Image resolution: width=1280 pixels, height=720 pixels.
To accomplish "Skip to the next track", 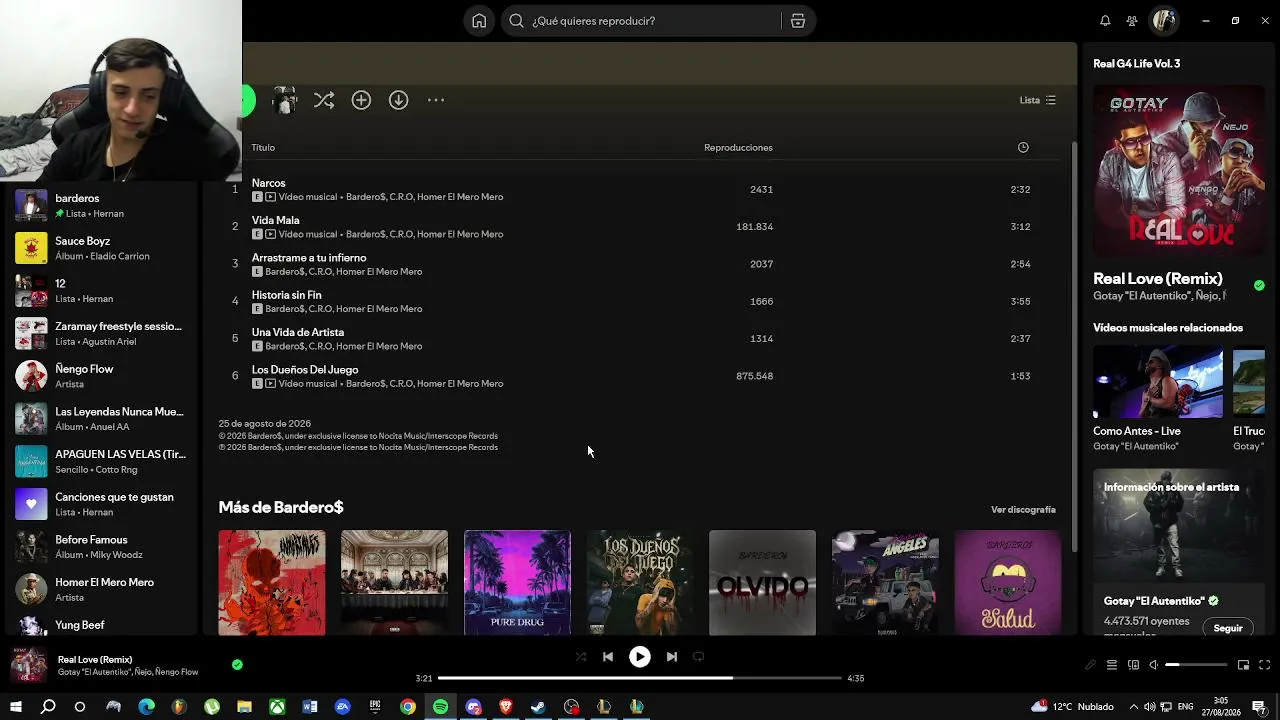I will (x=672, y=657).
